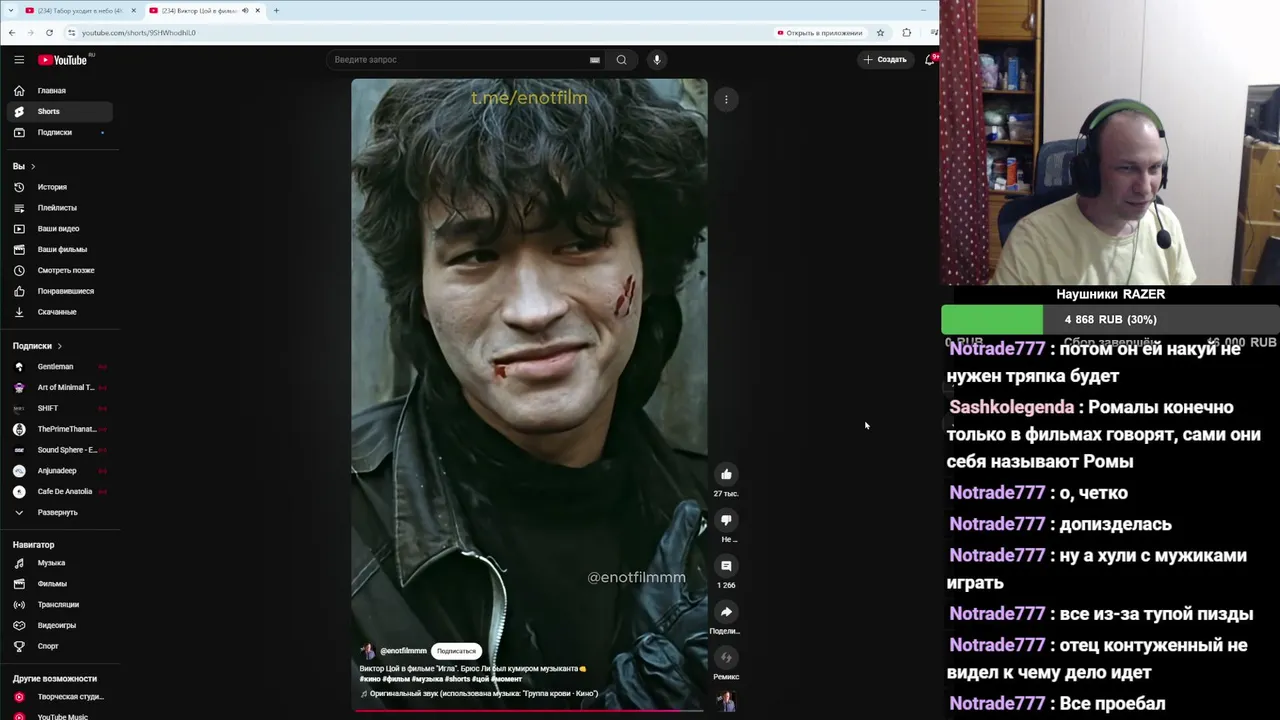This screenshot has width=1280, height=720.
Task: Open Скачанные downloads
Action: (x=60, y=312)
